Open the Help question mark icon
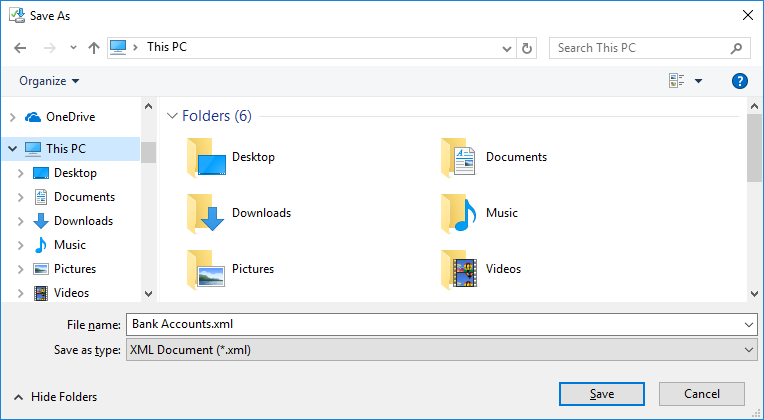Image resolution: width=764 pixels, height=420 pixels. click(x=740, y=81)
